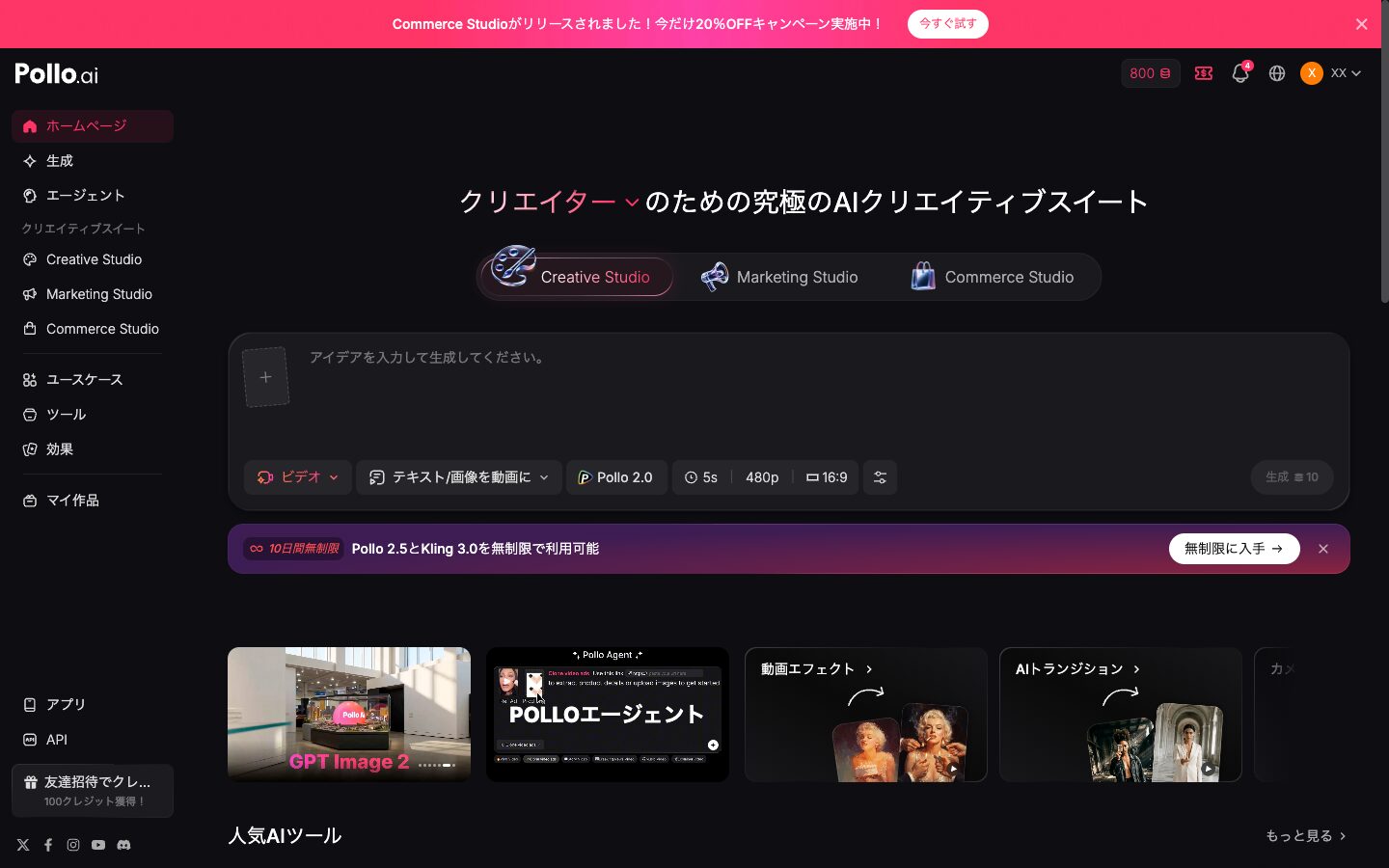Viewport: 1389px width, 868px height.
Task: Open the 動画エフェクト card
Action: (866, 715)
